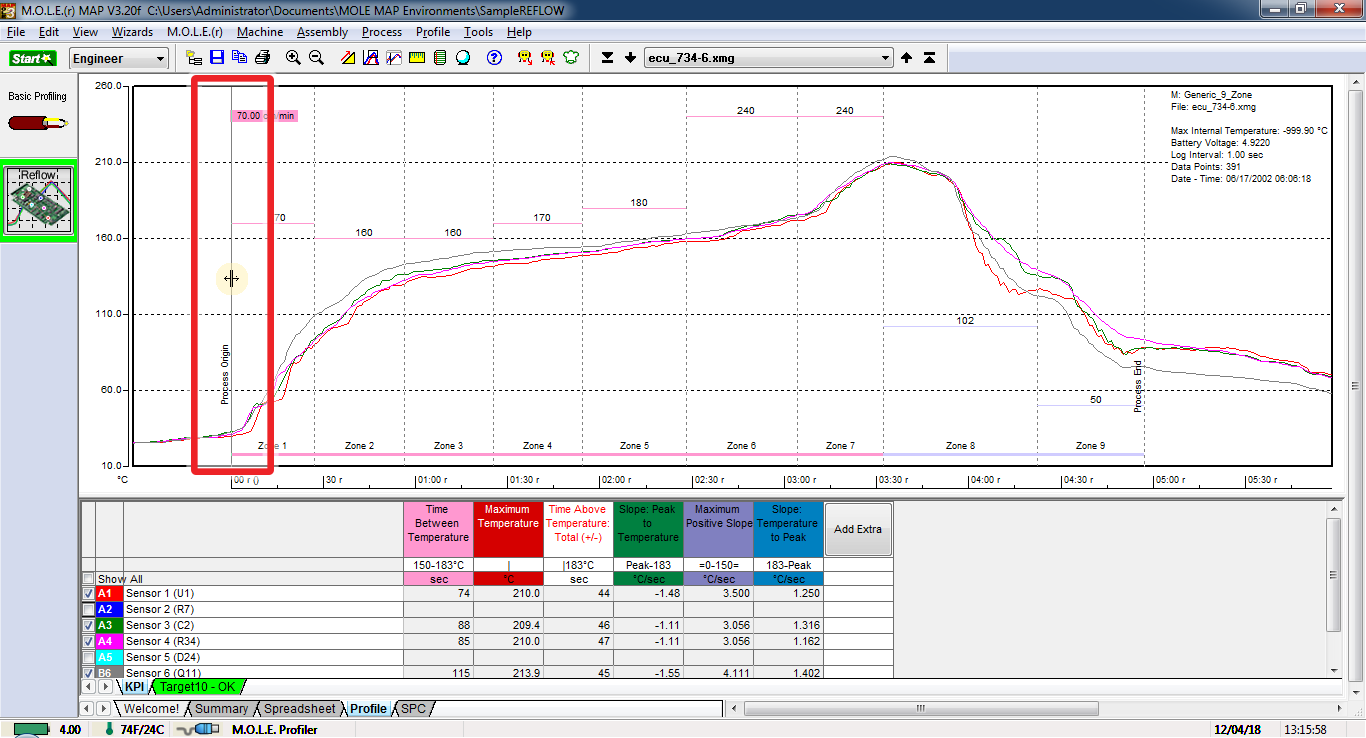Screen dimensions: 1366x738
Task: Click the previous data run up arrow
Action: coord(906,58)
